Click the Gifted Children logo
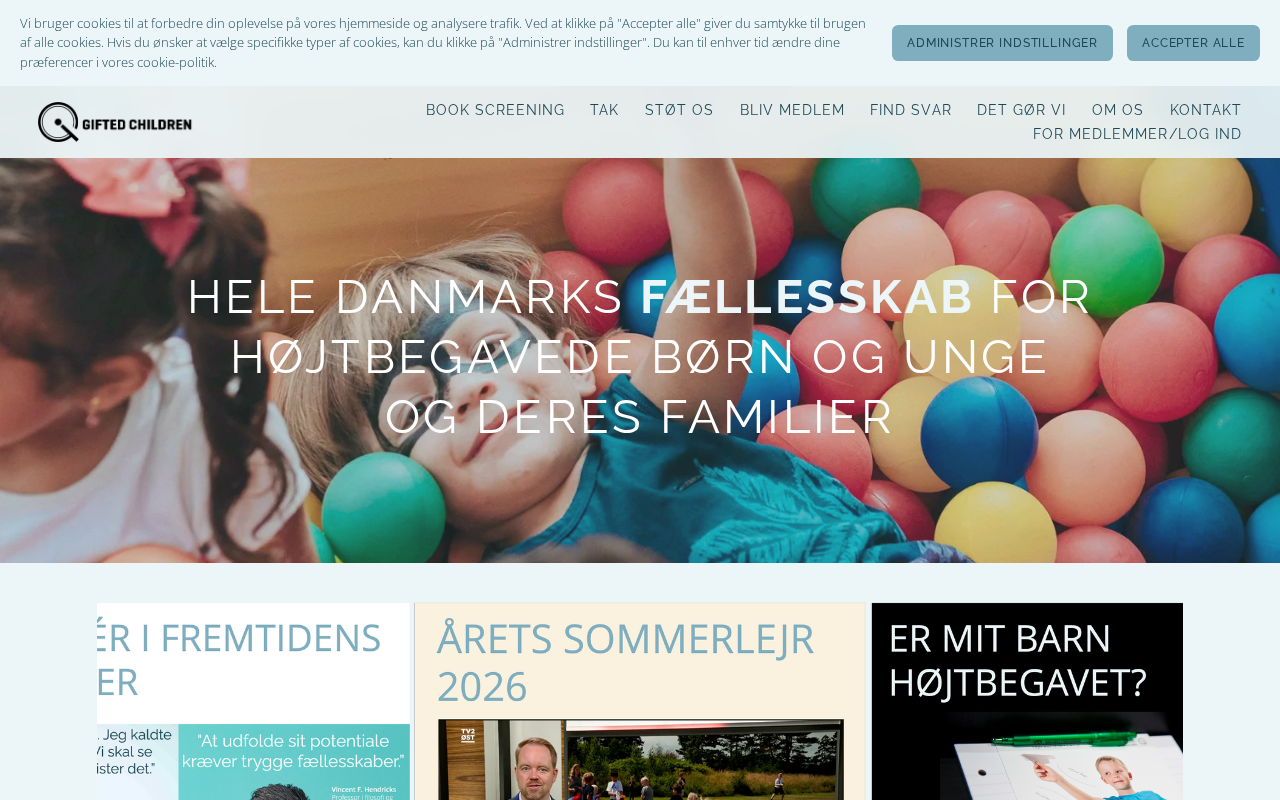 (x=115, y=122)
